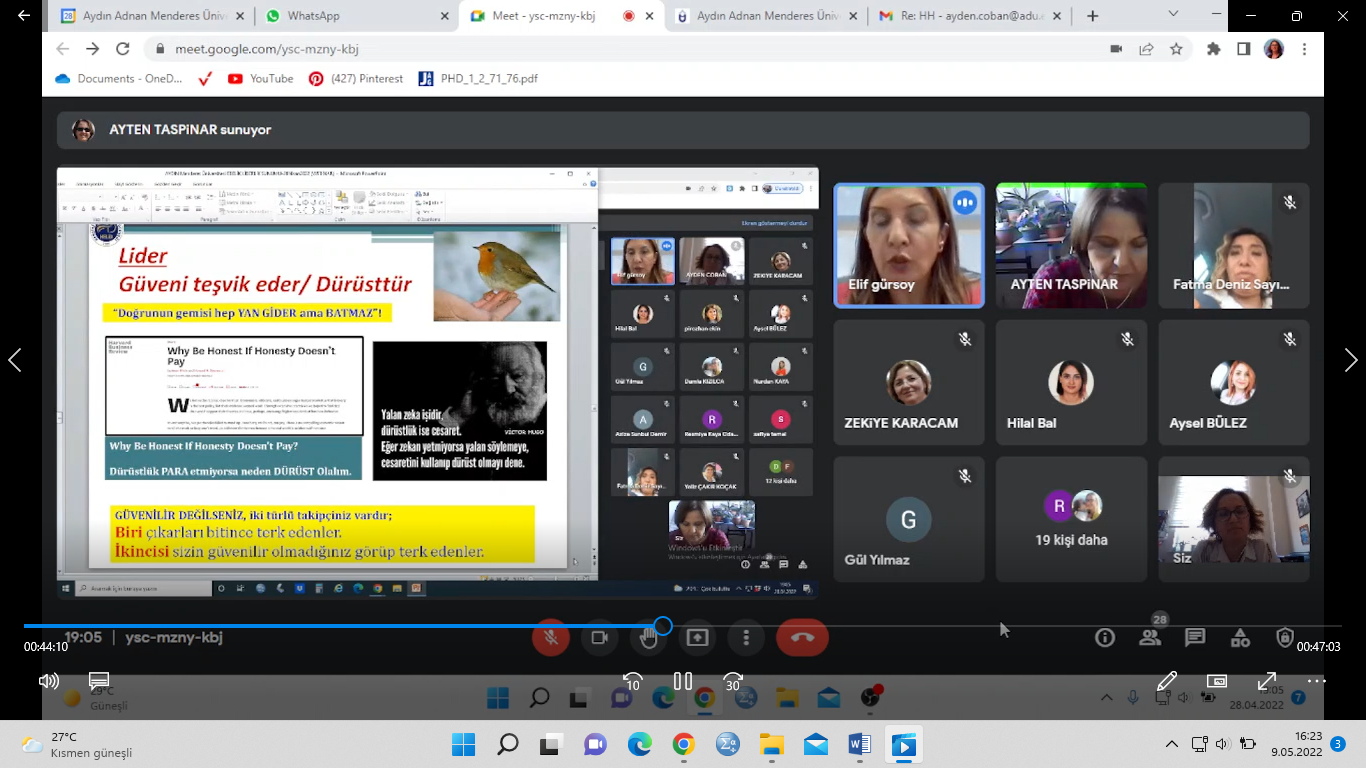Go back using the top-left arrow

coord(24,16)
